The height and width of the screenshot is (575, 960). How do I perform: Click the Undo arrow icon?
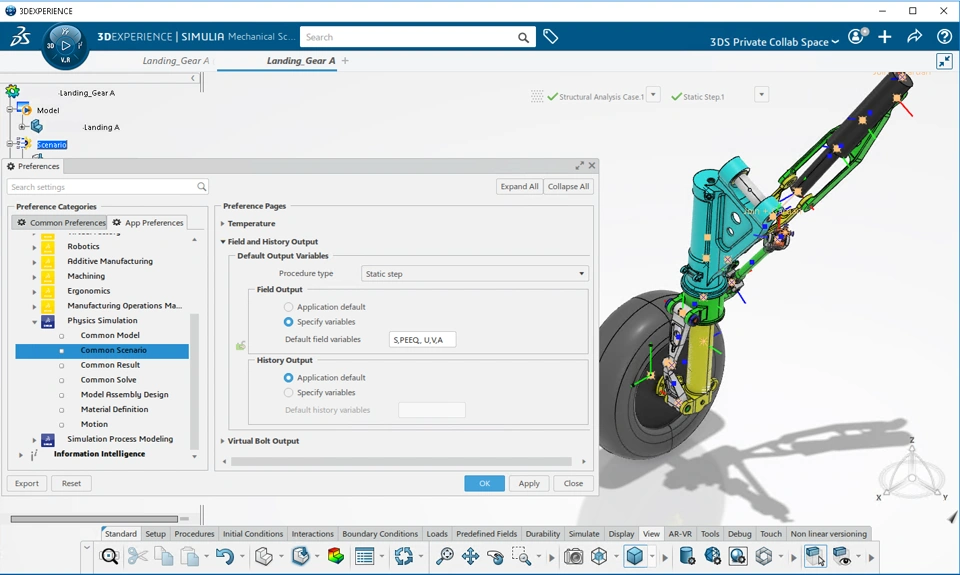click(x=225, y=556)
